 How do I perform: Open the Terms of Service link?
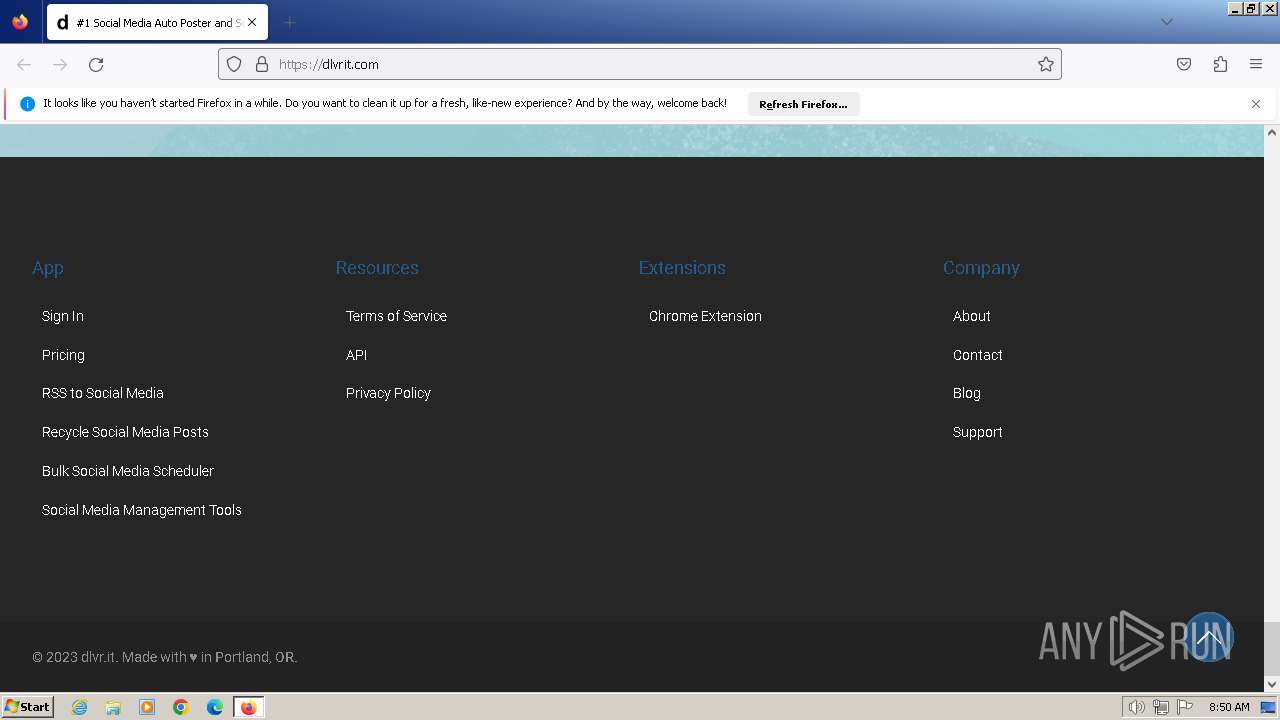pyautogui.click(x=396, y=316)
